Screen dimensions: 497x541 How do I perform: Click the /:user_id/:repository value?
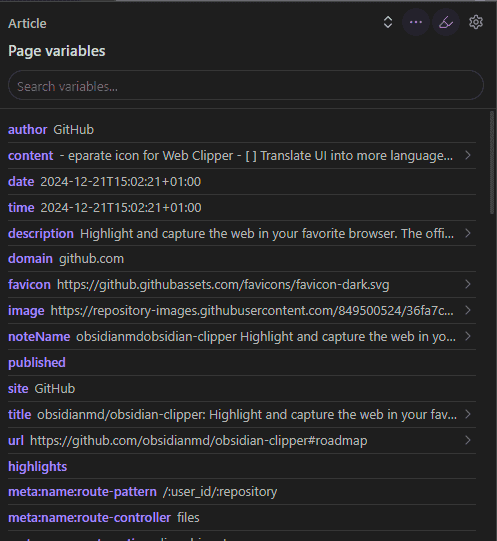(220, 492)
